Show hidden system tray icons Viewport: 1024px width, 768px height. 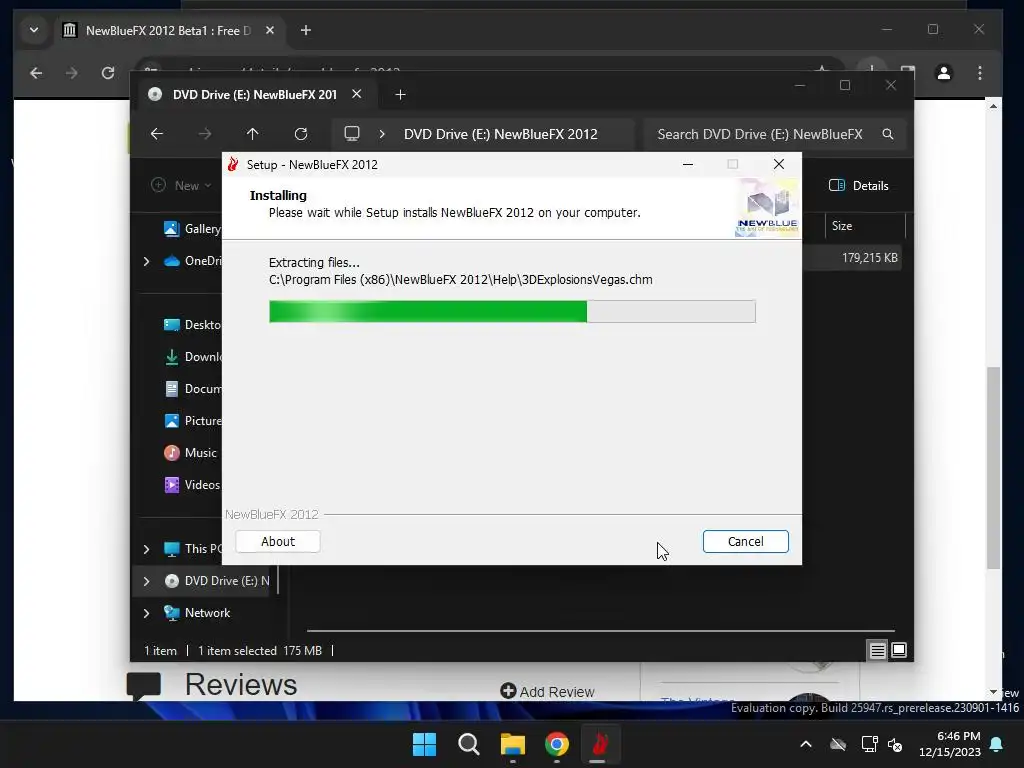[x=806, y=744]
